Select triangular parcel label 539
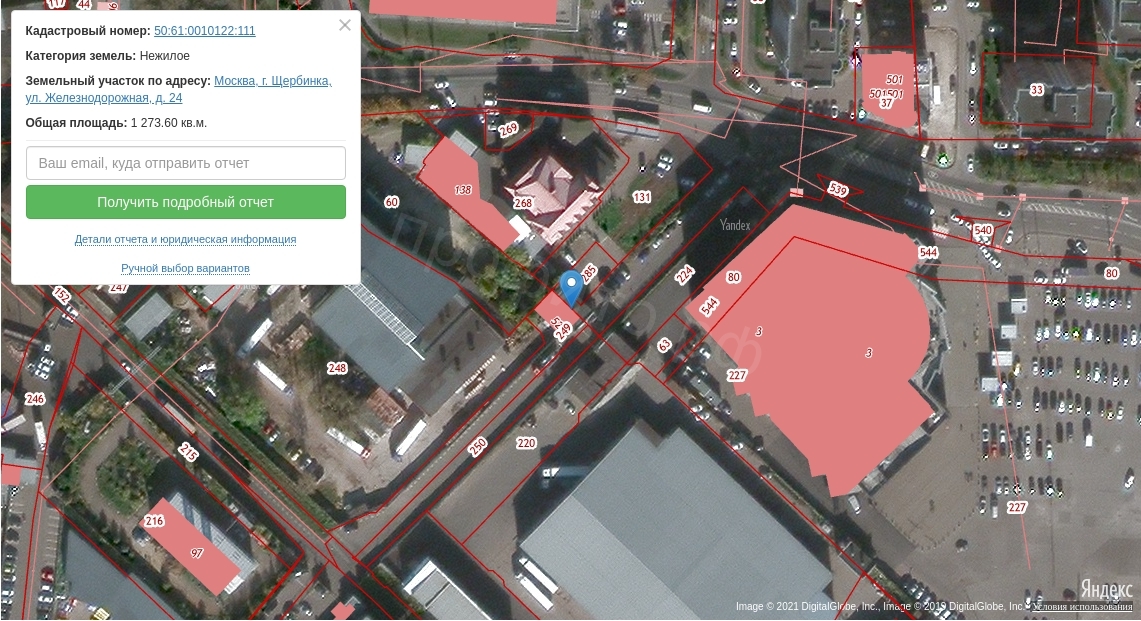Image resolution: width=1141 pixels, height=621 pixels. coord(837,190)
